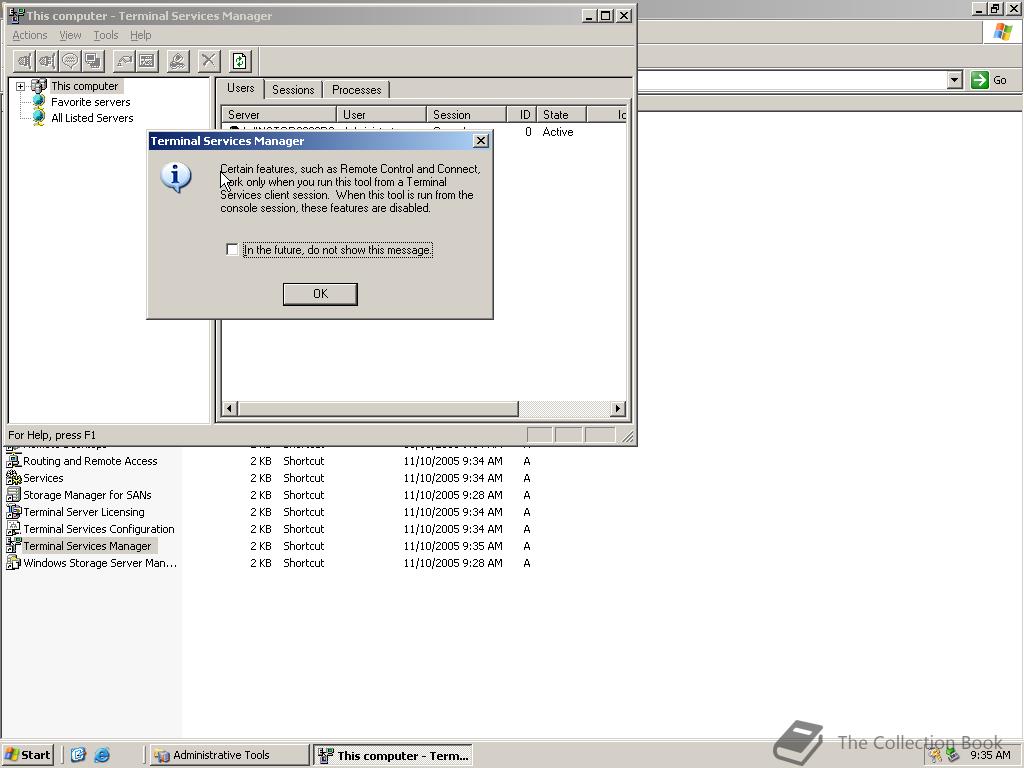Click 'This computer - Term...' taskbar button
Viewport: 1024px width, 768px height.
(x=393, y=756)
